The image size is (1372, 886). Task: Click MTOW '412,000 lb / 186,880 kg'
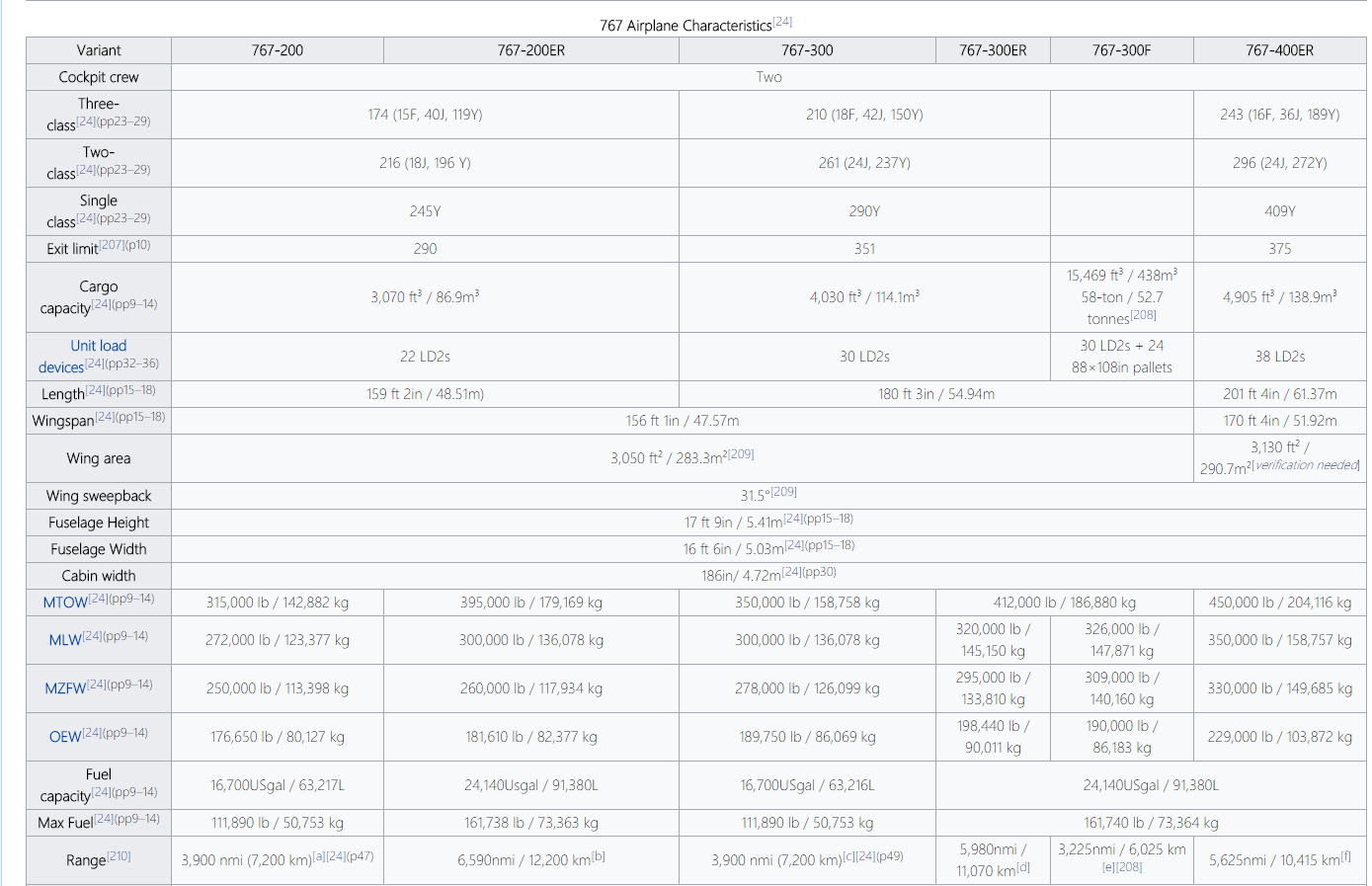point(1065,603)
